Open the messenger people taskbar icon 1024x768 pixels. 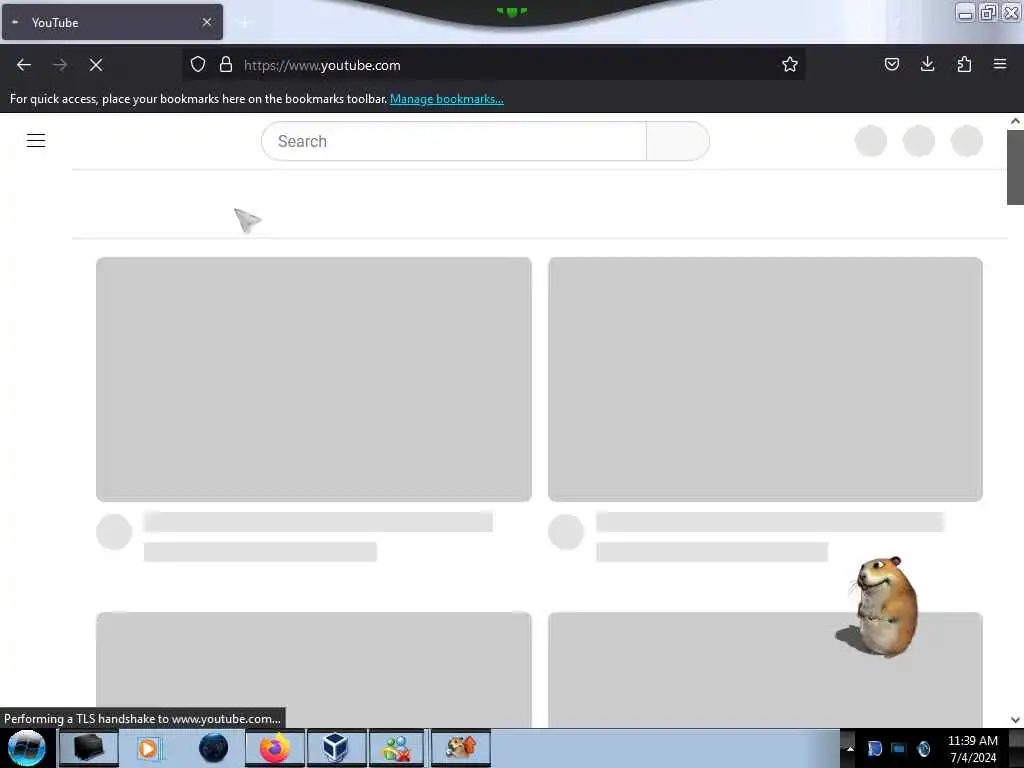click(x=396, y=748)
